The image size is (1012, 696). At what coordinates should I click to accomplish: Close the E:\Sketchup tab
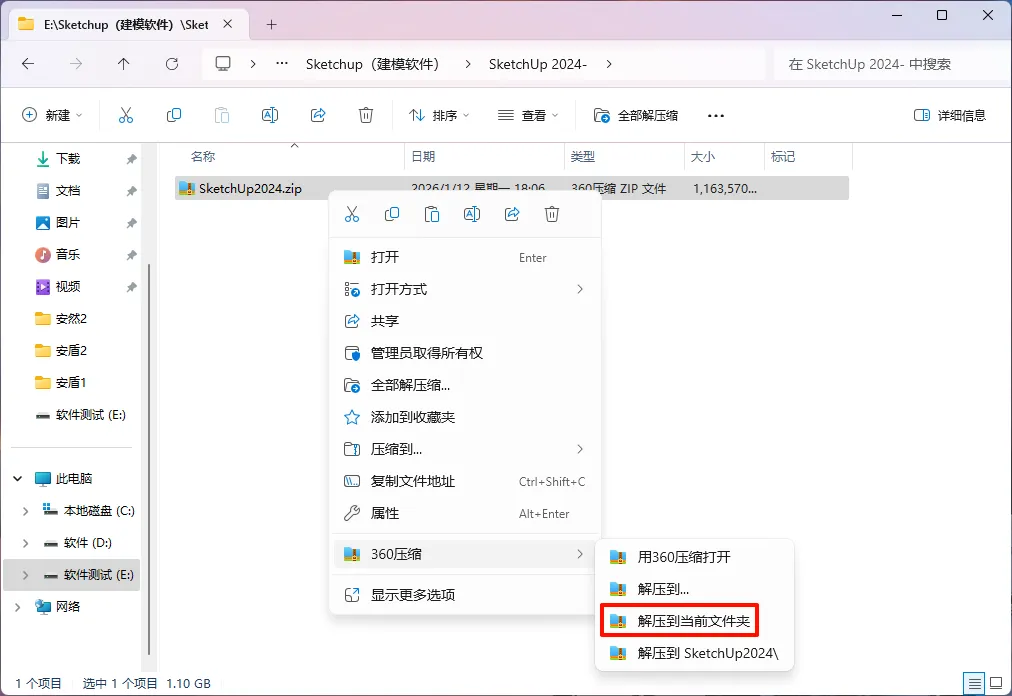pos(228,24)
